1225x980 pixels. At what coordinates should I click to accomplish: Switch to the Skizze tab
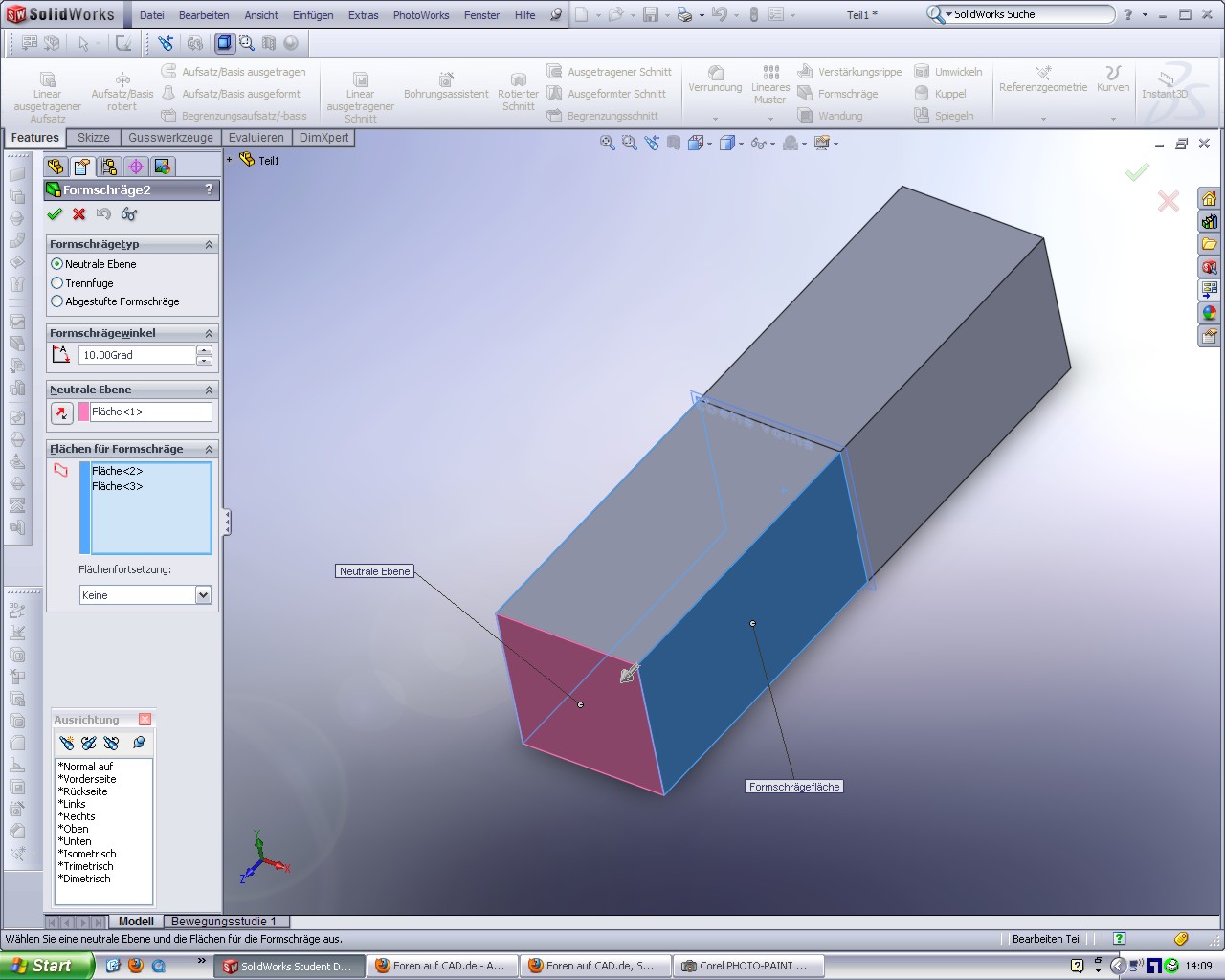point(93,138)
